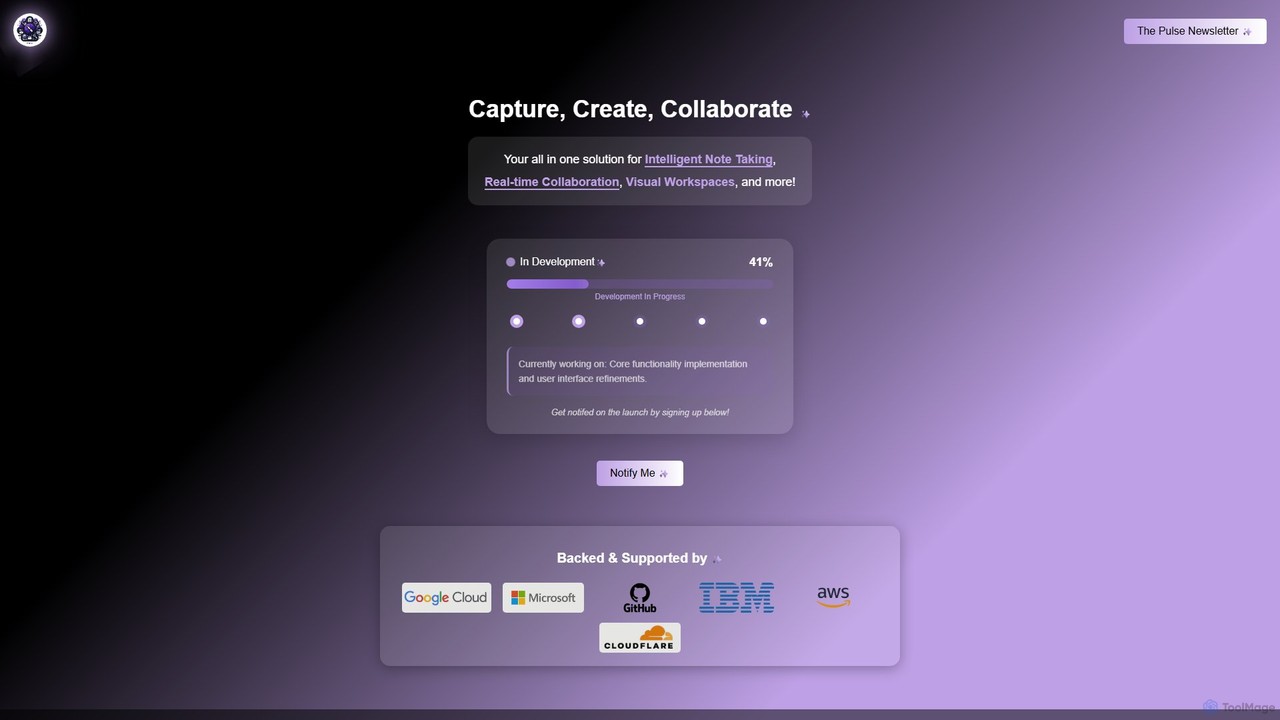Screen dimensions: 1280x720
Task: Click the sparkle icon beside the headline
Action: point(806,114)
